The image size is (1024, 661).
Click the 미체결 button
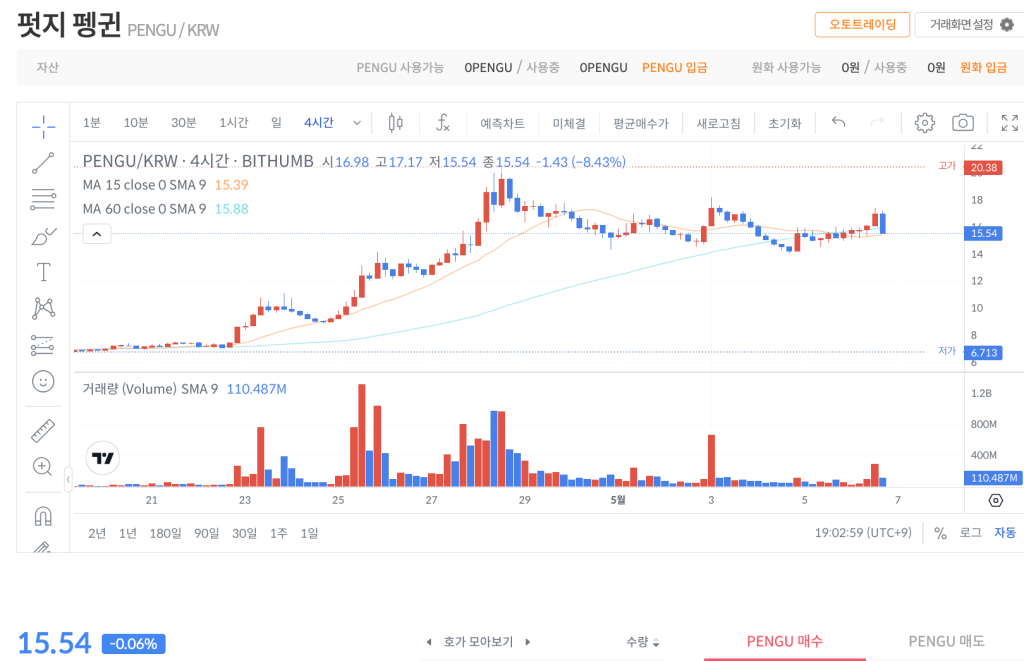(569, 123)
